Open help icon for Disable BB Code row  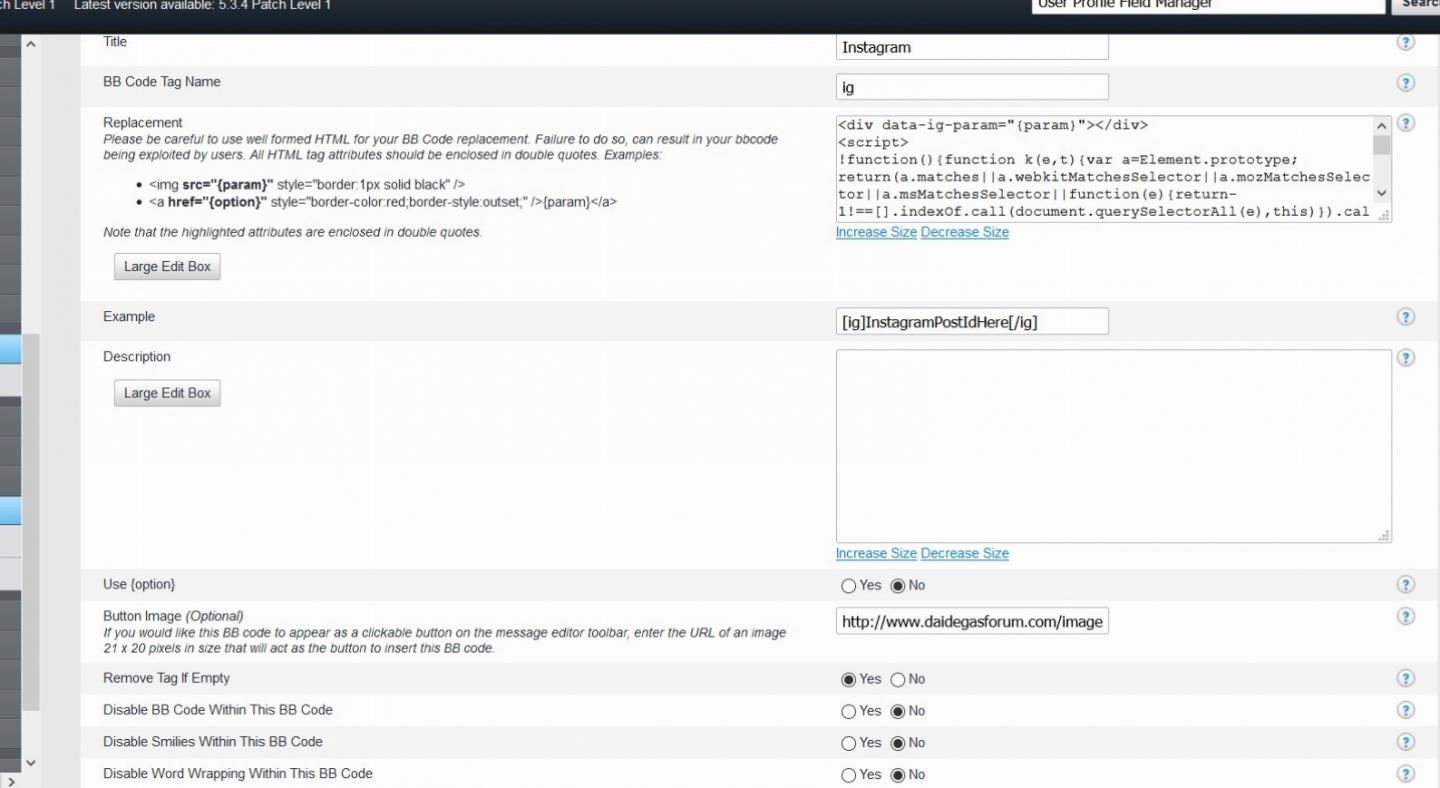[1405, 711]
